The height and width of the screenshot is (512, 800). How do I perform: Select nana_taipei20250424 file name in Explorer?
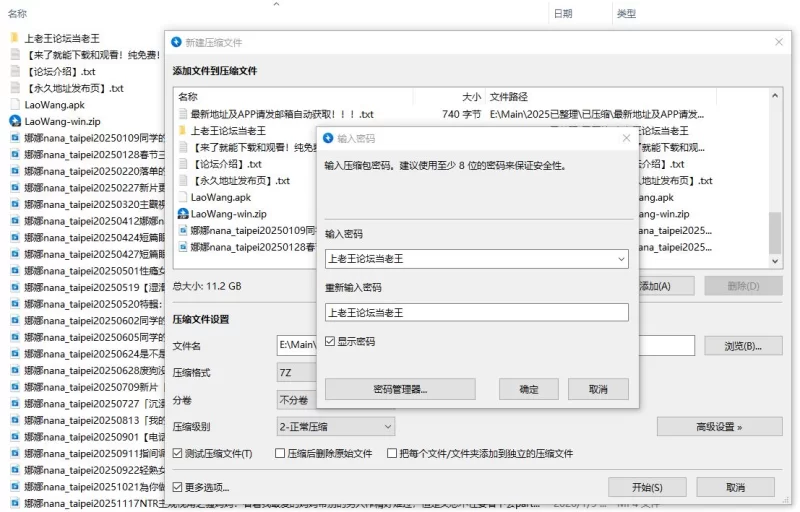94,238
